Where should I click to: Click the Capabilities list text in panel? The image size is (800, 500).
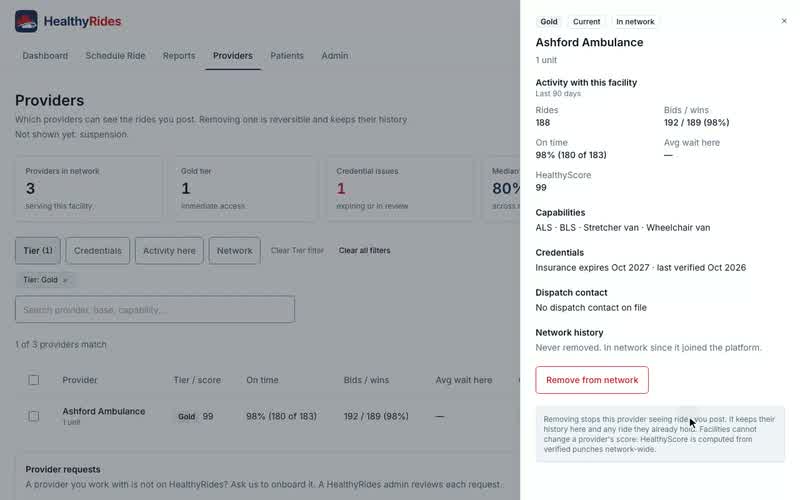click(622, 228)
